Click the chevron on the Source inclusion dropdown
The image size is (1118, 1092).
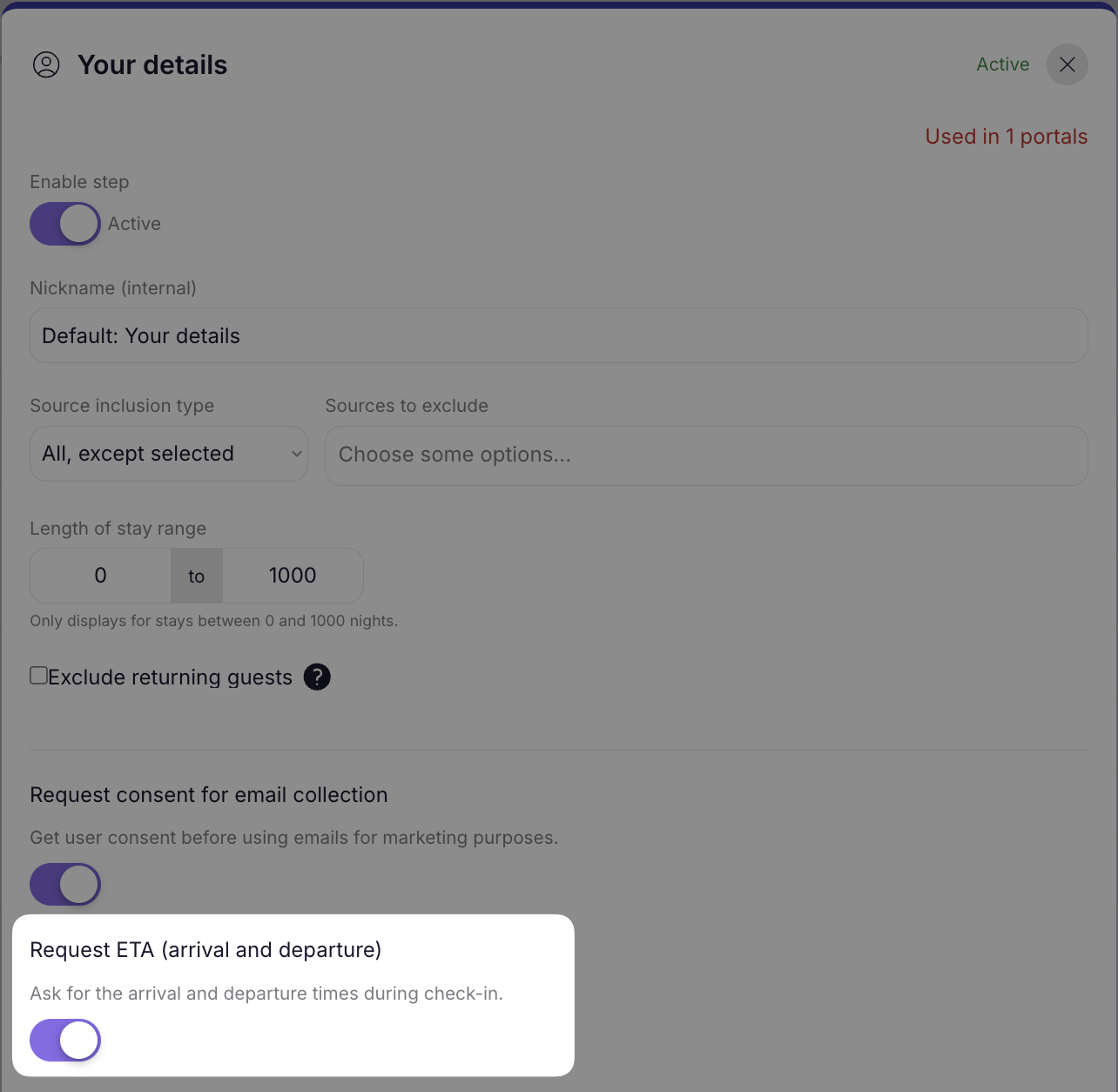tap(295, 454)
